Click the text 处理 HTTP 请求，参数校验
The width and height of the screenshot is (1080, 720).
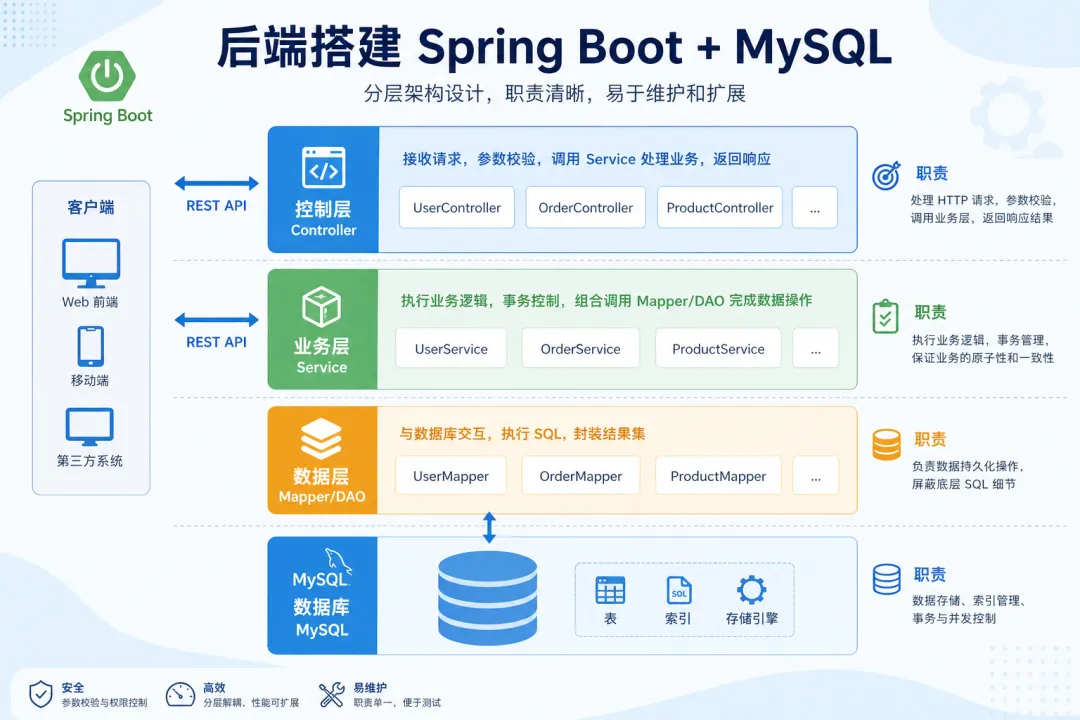coord(983,200)
